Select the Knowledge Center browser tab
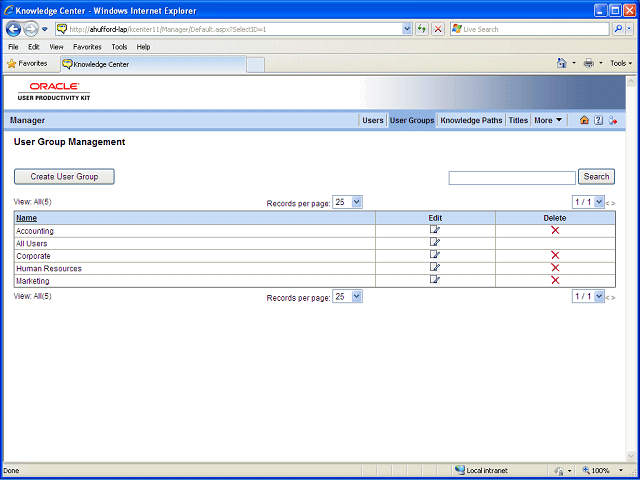This screenshot has width=640, height=480. pos(153,64)
